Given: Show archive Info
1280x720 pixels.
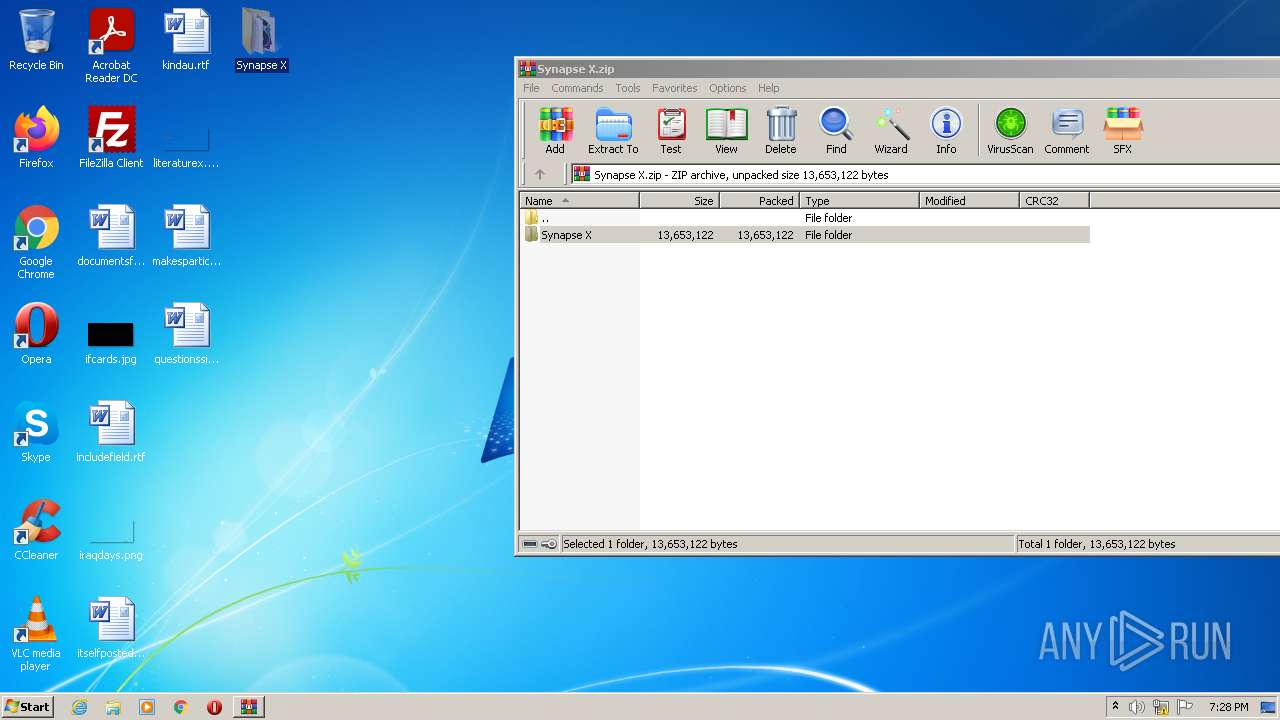Looking at the screenshot, I should click(x=946, y=131).
